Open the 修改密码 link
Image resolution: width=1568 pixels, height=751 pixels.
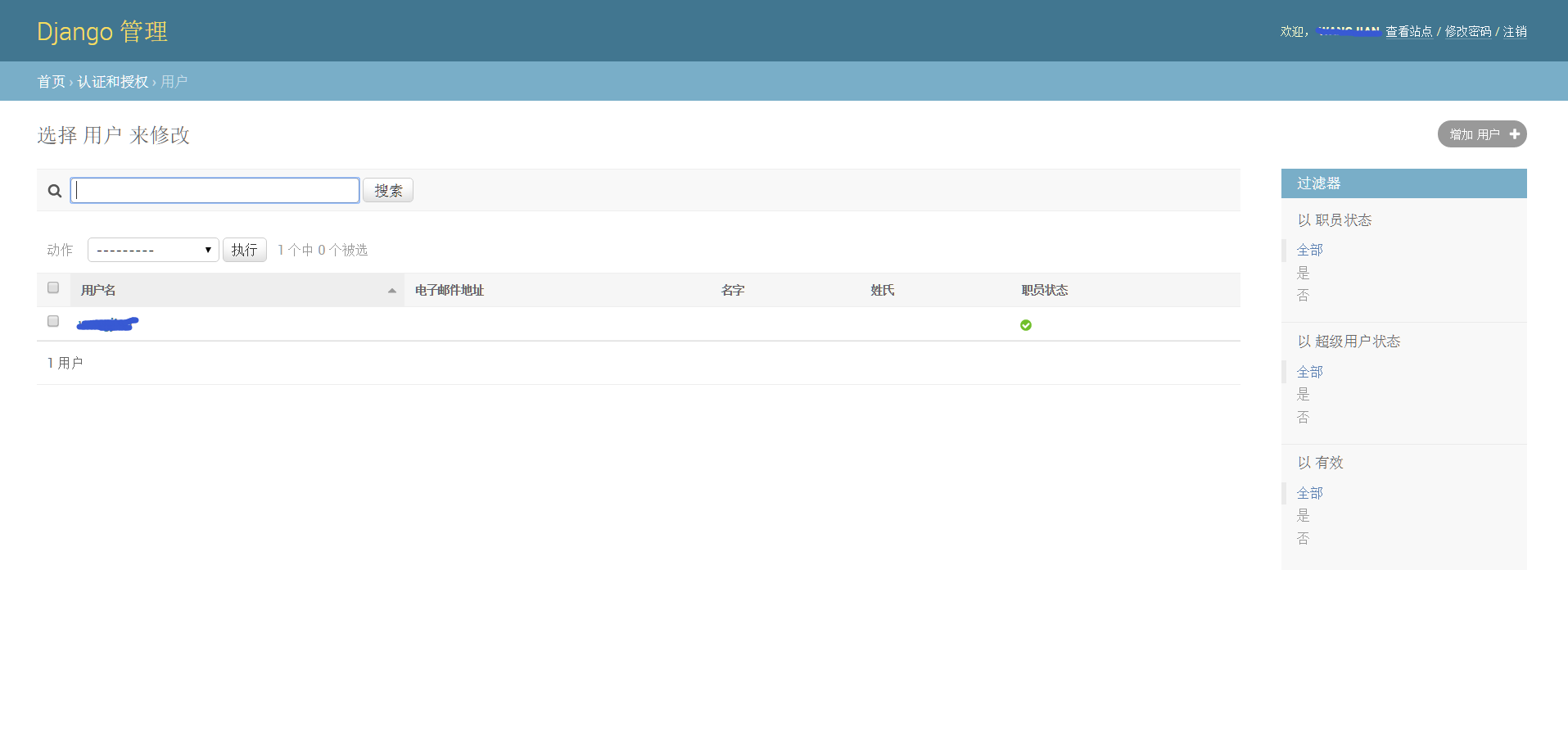coord(1467,32)
